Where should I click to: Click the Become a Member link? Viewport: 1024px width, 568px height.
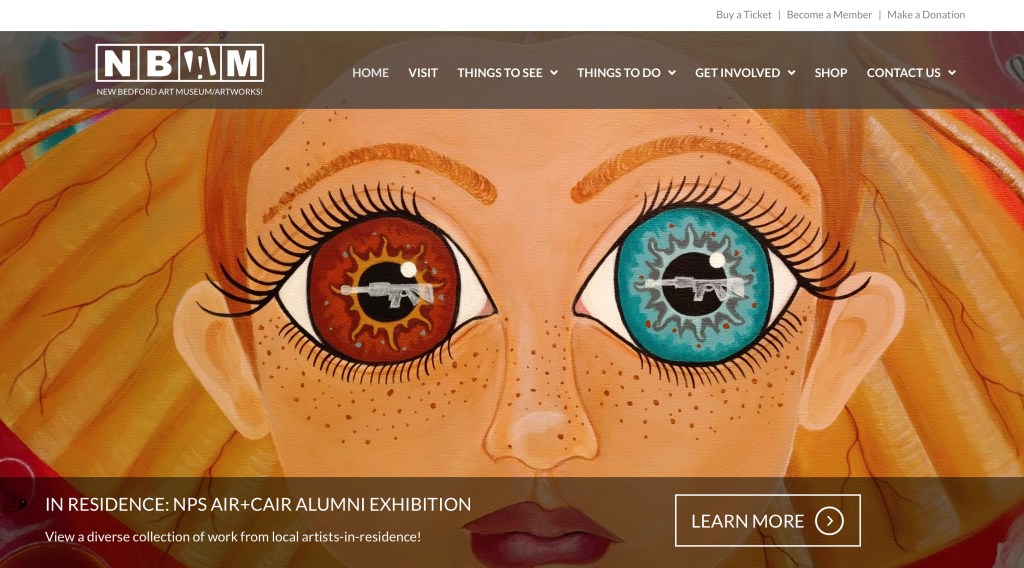point(829,14)
